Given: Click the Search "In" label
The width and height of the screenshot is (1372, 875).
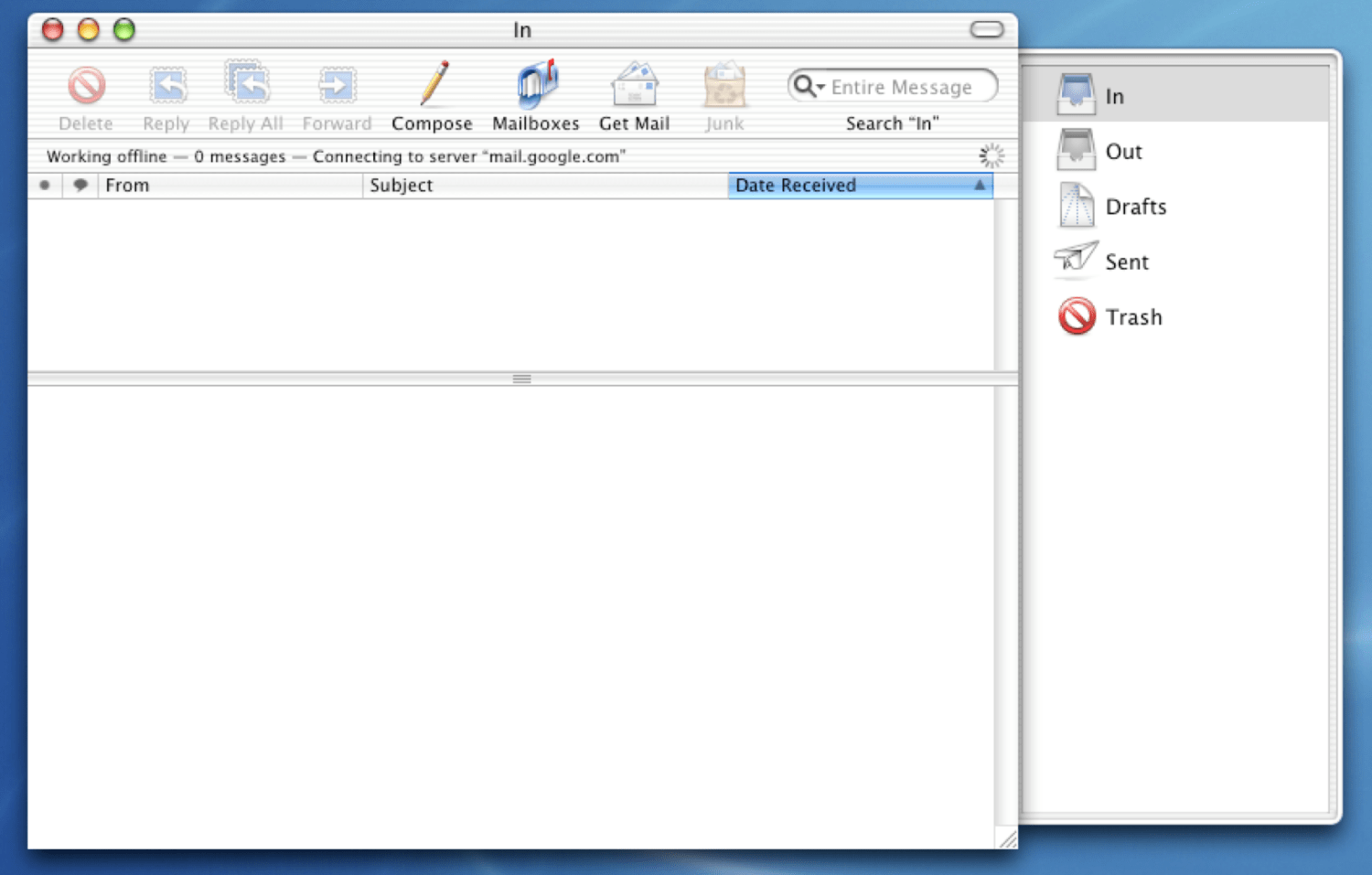Looking at the screenshot, I should pos(892,123).
